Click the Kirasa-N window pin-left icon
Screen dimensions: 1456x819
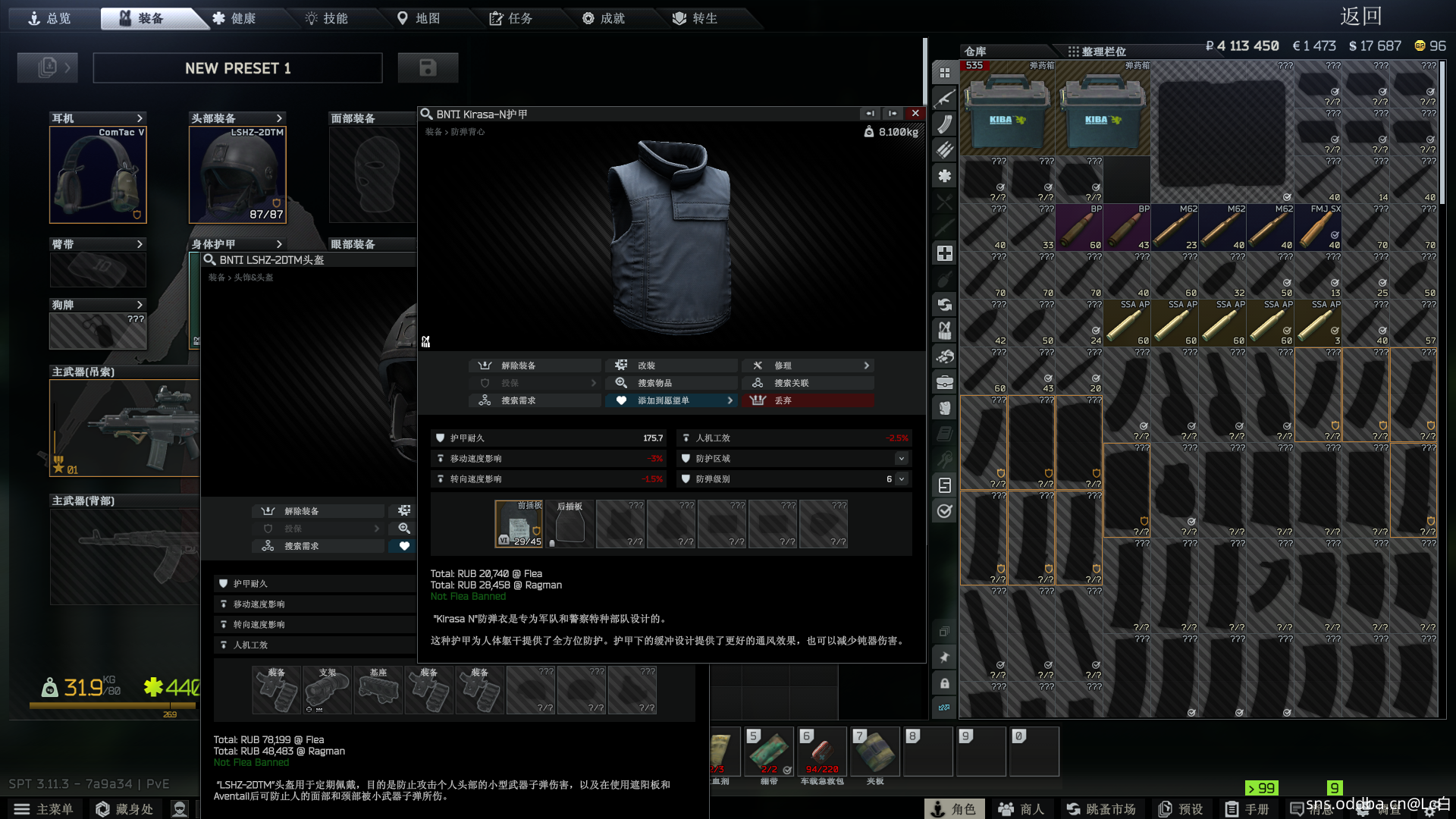tap(870, 114)
